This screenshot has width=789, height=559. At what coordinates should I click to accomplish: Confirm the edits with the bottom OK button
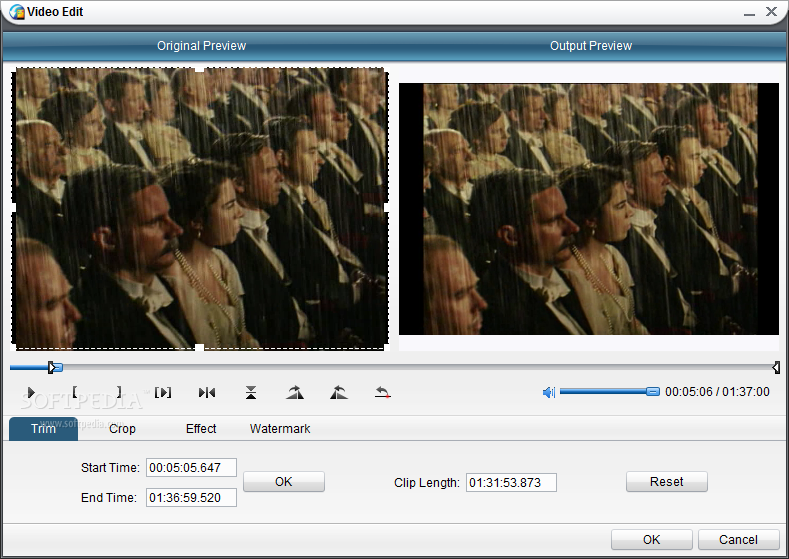652,539
